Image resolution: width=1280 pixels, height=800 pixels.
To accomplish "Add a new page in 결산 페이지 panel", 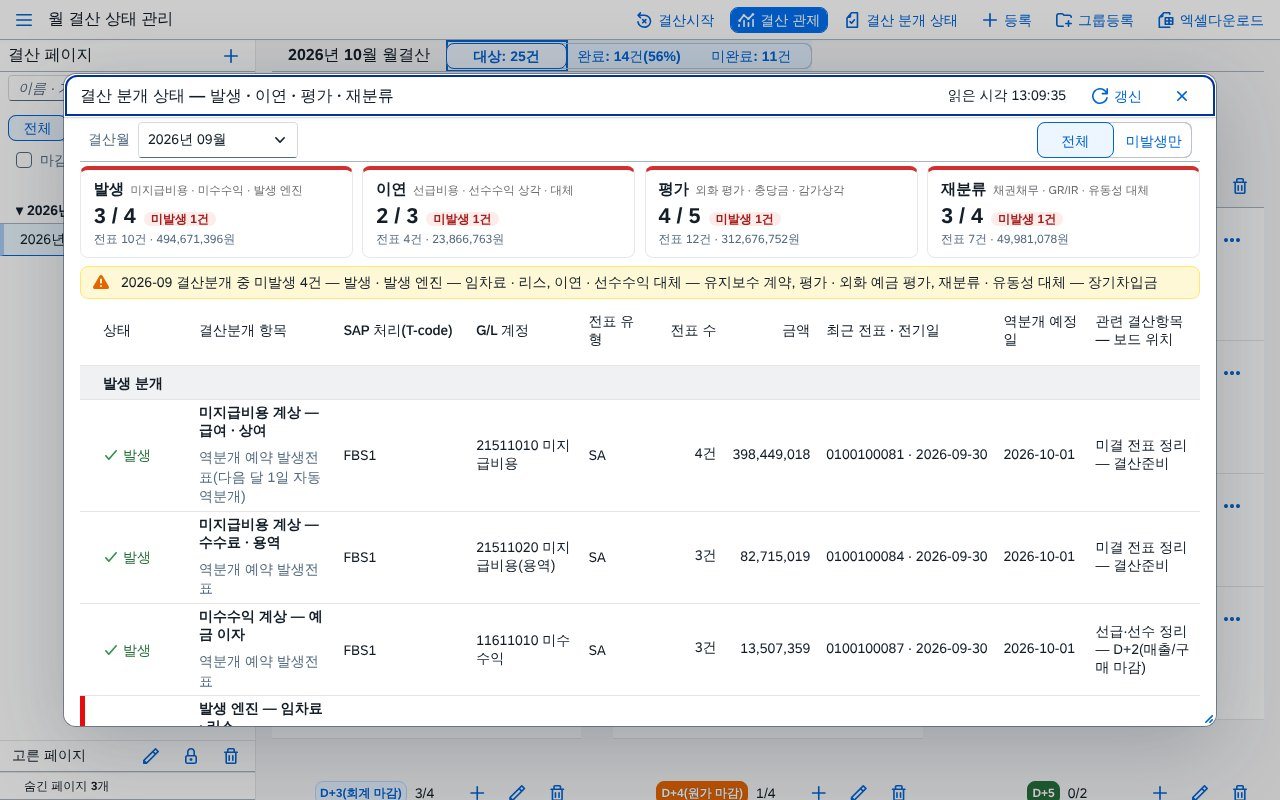I will pyautogui.click(x=231, y=56).
